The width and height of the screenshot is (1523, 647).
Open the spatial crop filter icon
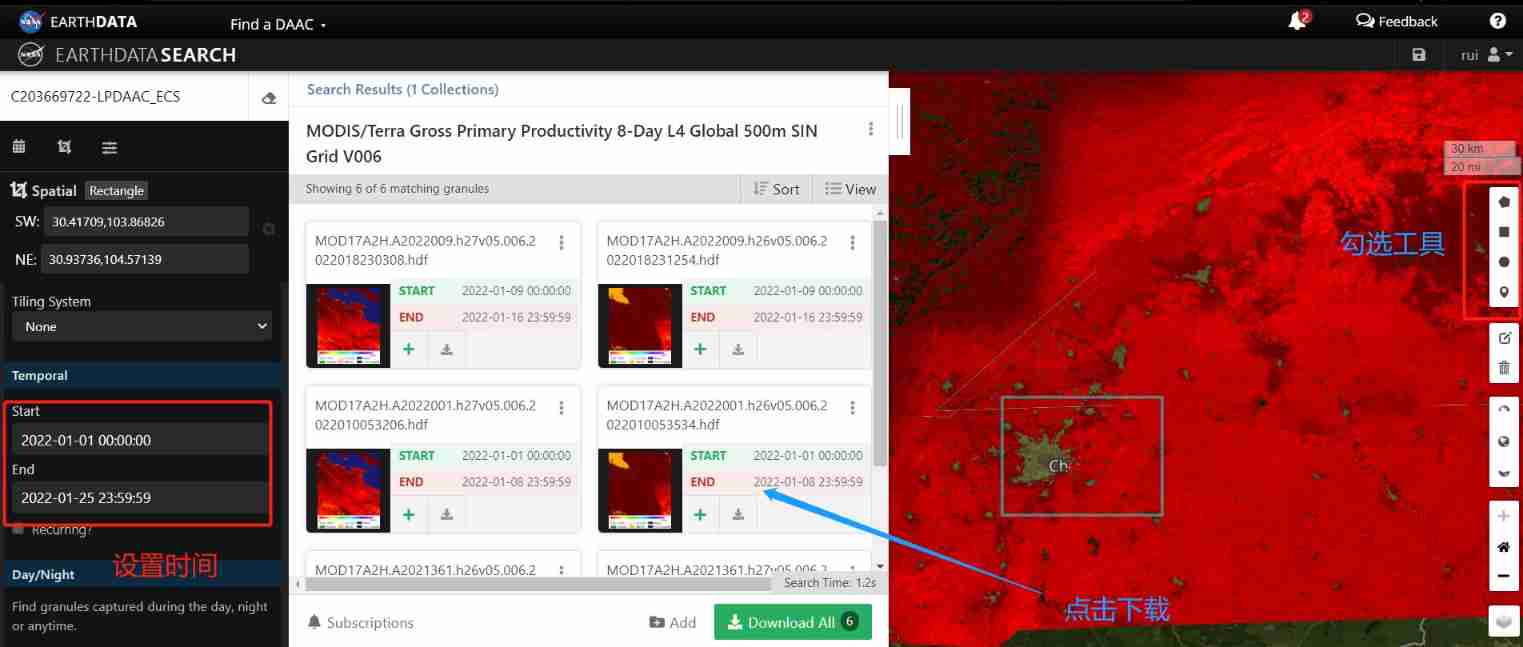[64, 147]
